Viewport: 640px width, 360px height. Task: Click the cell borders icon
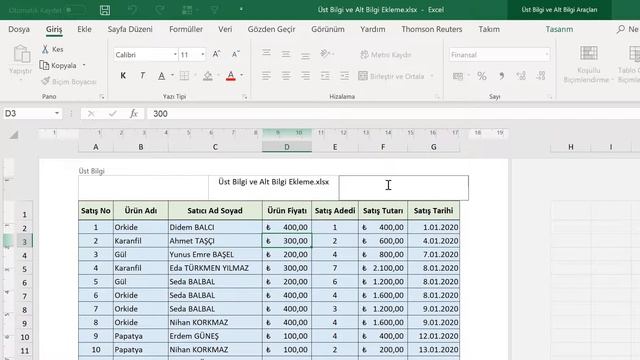click(x=184, y=76)
